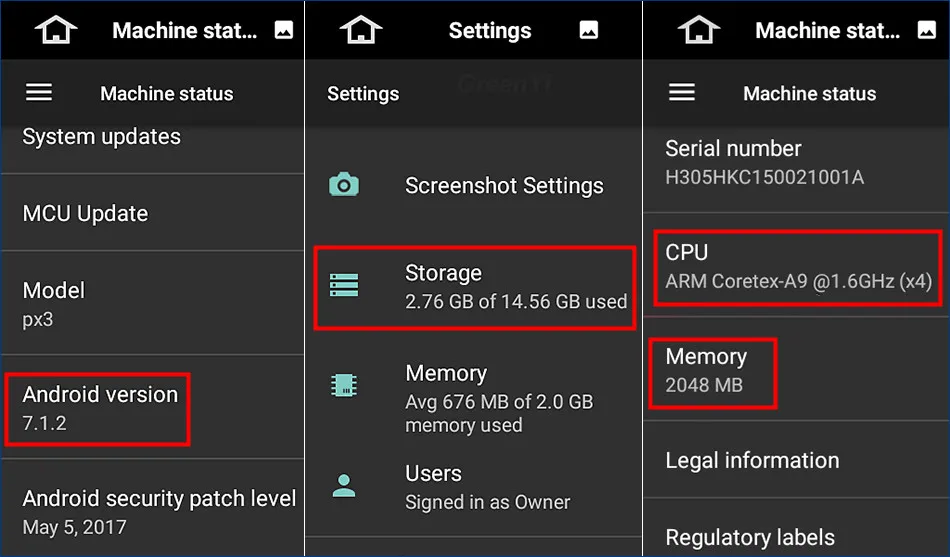The width and height of the screenshot is (950, 557).
Task: Tap the camera icon next to Screenshot Settings
Action: (344, 185)
